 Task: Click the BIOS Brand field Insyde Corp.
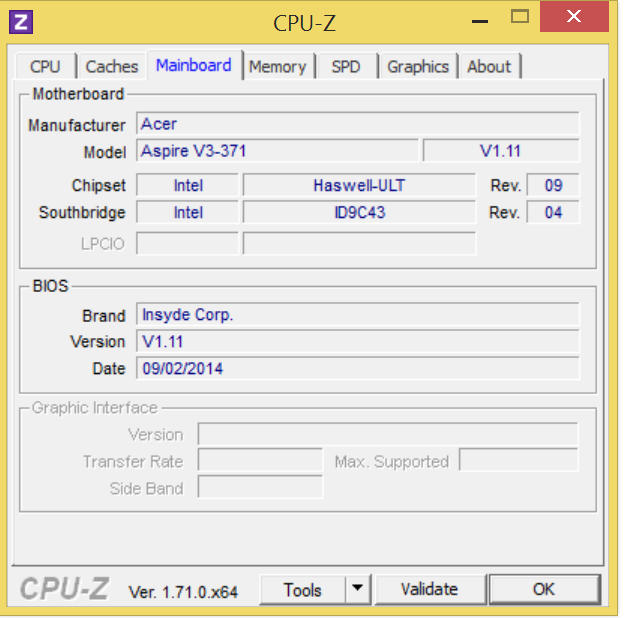point(358,314)
